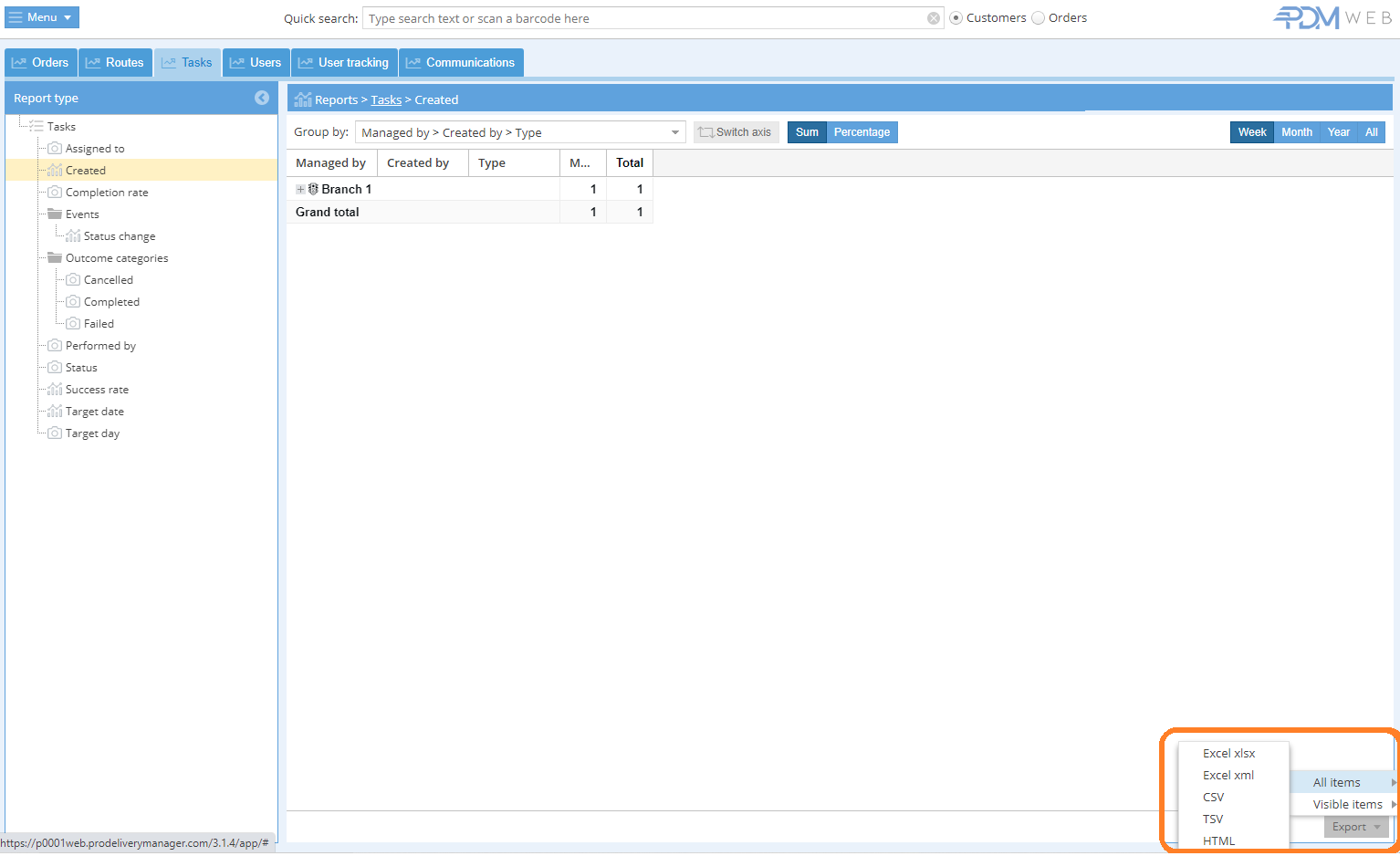Click the PDM Web logo
This screenshot has width=1400, height=856.
coord(1332,18)
